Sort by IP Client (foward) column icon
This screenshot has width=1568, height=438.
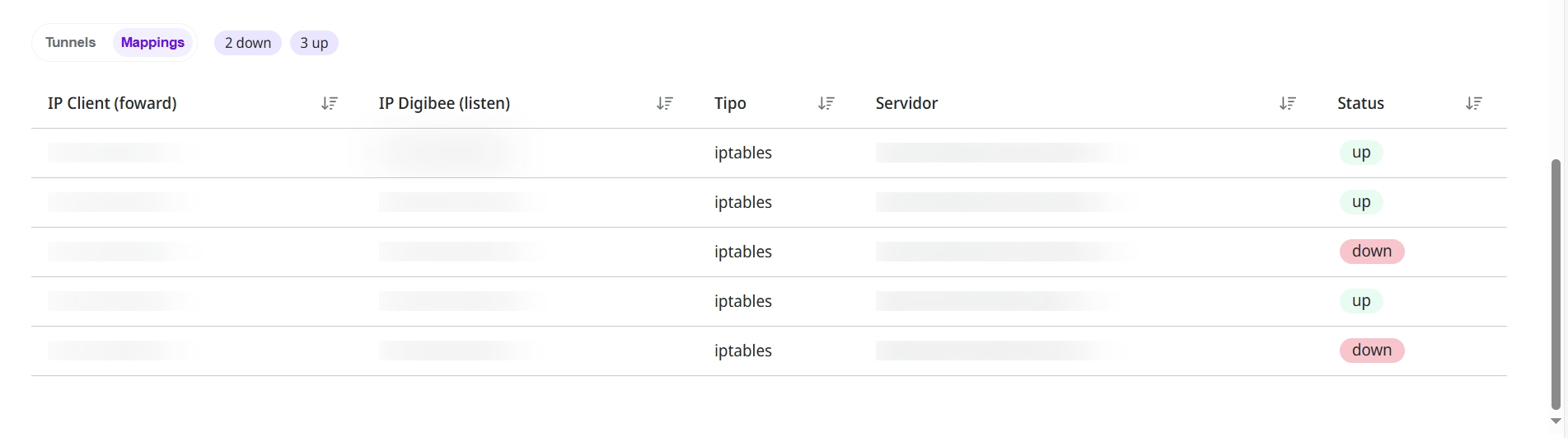coord(330,103)
